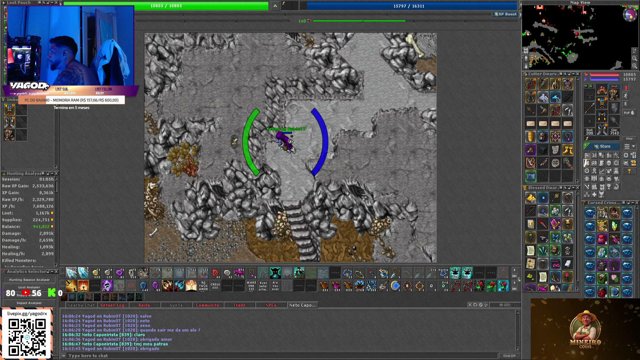The height and width of the screenshot is (360, 640).
Task: Click Impact Analyser button
Action: (x=29, y=303)
